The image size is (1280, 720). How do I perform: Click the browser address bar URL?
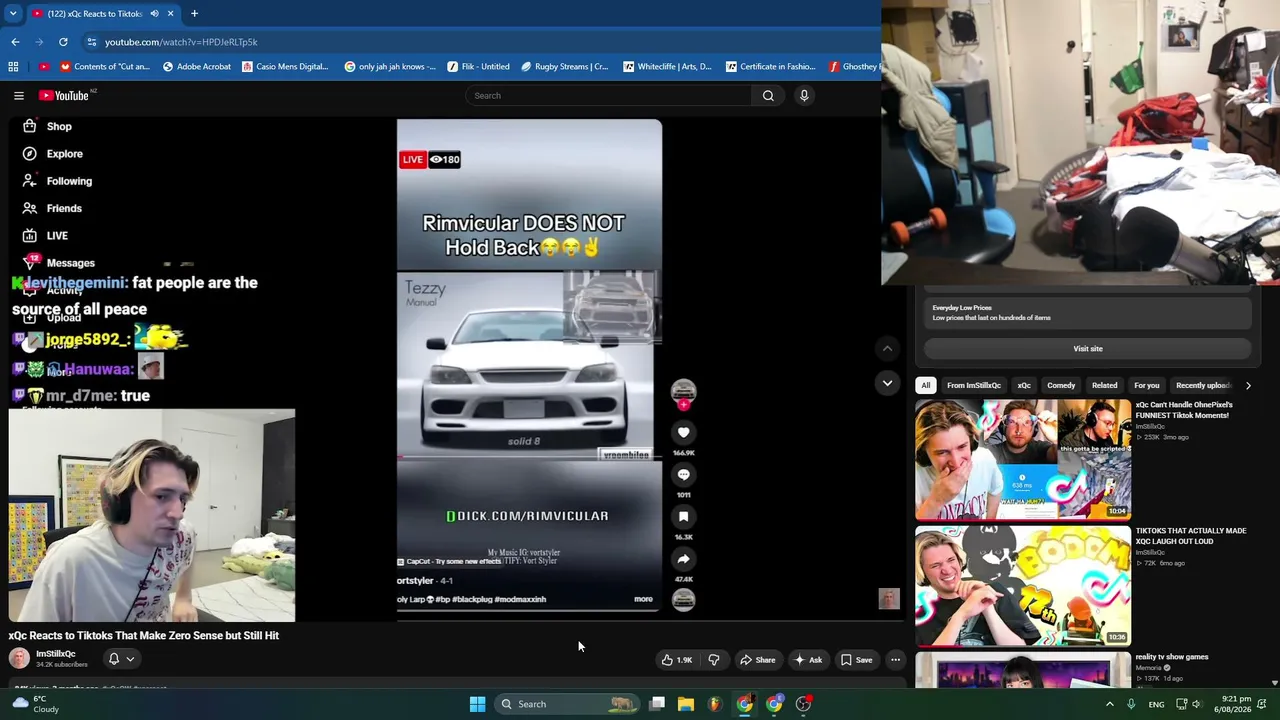(x=181, y=42)
